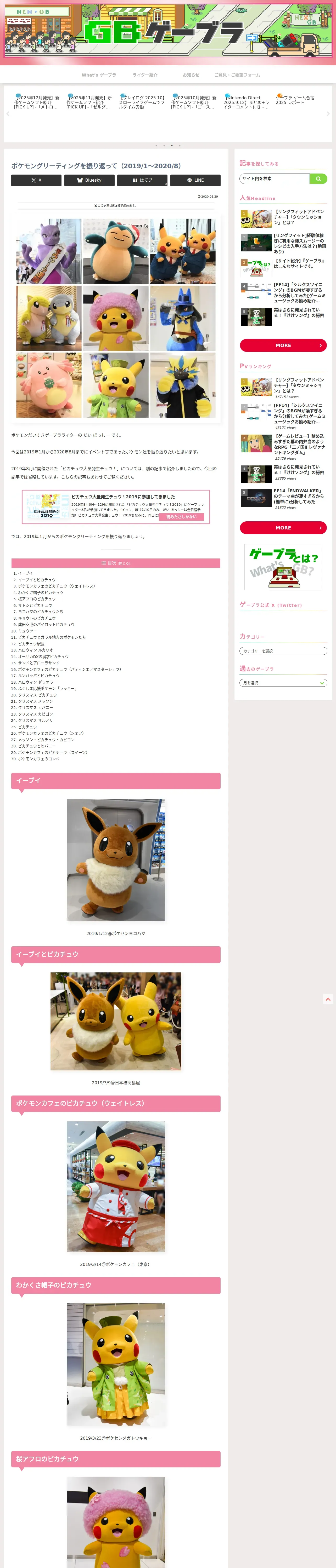
Task: Open the ご意見・ご要望フォーム menu item
Action: [237, 75]
